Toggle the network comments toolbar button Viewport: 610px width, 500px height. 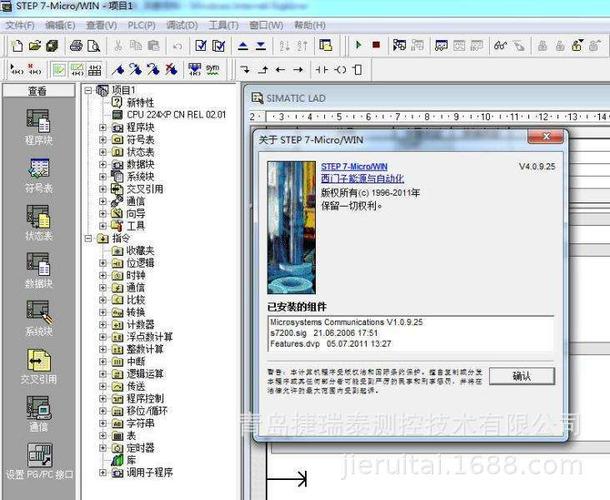pyautogui.click(x=77, y=70)
